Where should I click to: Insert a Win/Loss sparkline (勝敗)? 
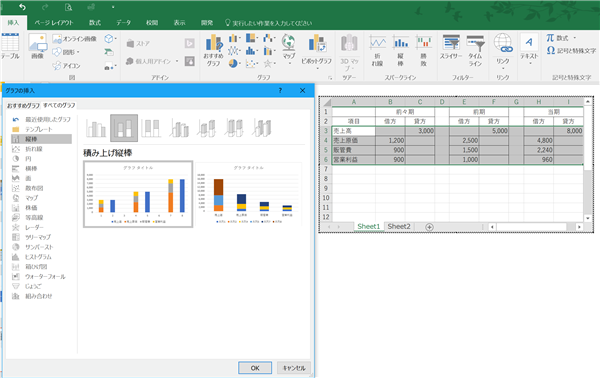click(x=424, y=51)
